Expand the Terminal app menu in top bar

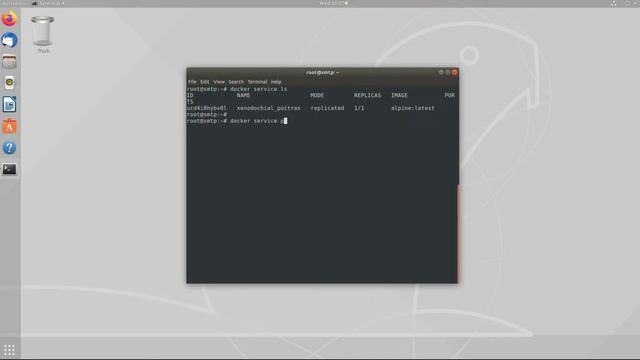(x=48, y=3)
